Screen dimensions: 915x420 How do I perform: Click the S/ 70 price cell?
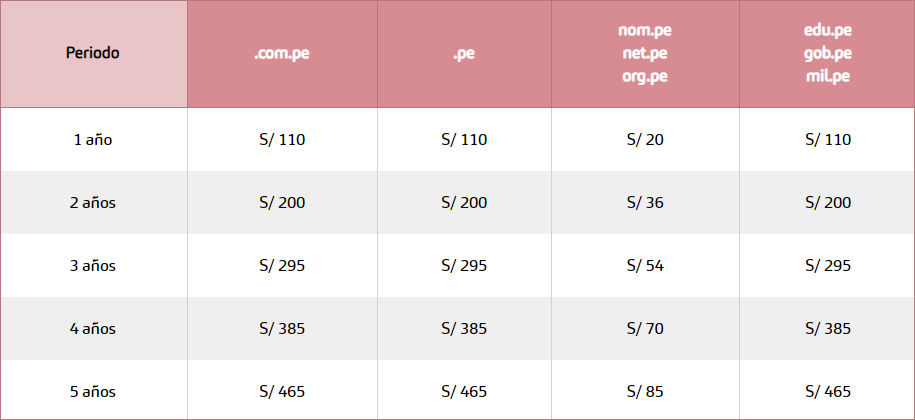645,329
